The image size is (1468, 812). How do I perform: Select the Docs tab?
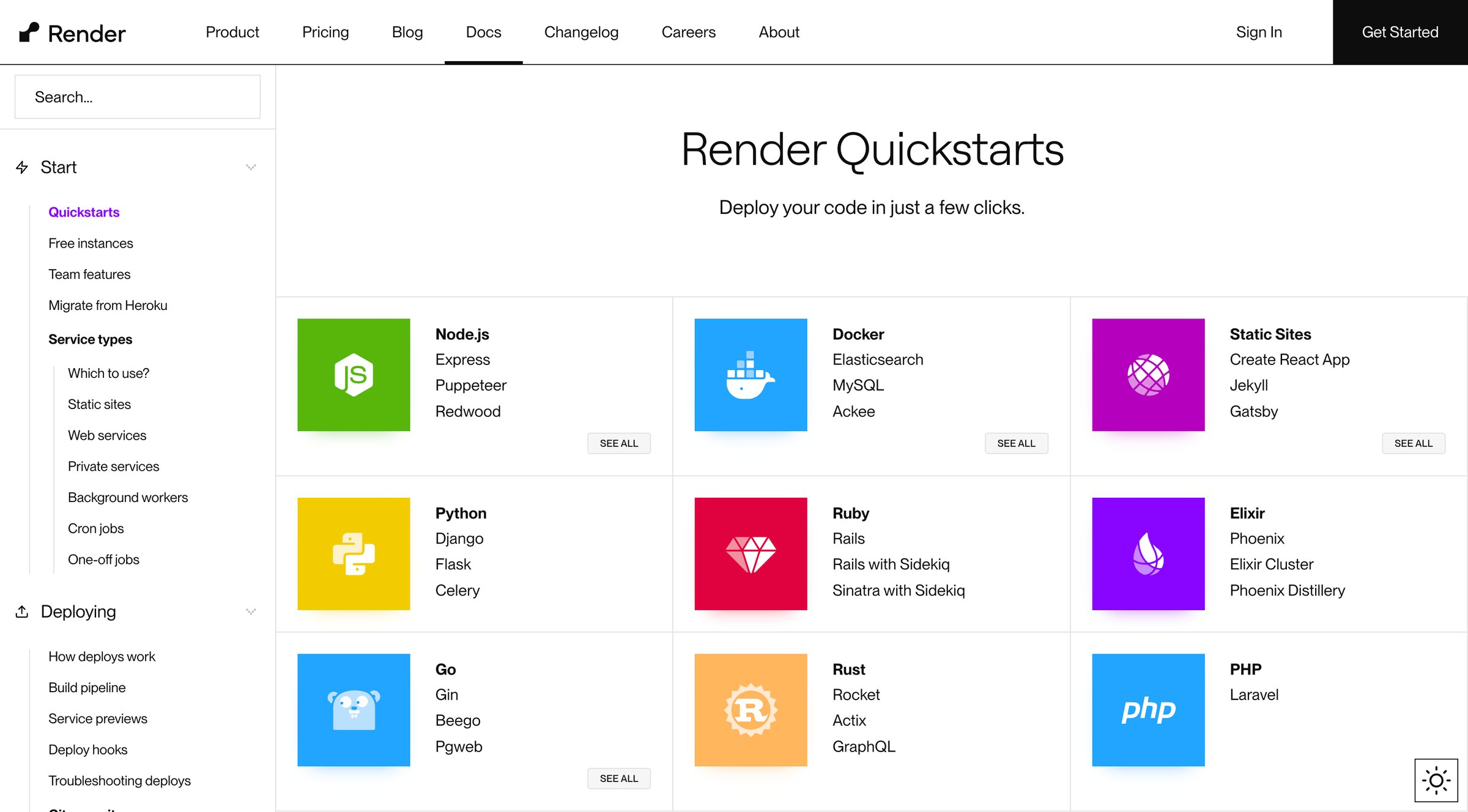pos(483,32)
